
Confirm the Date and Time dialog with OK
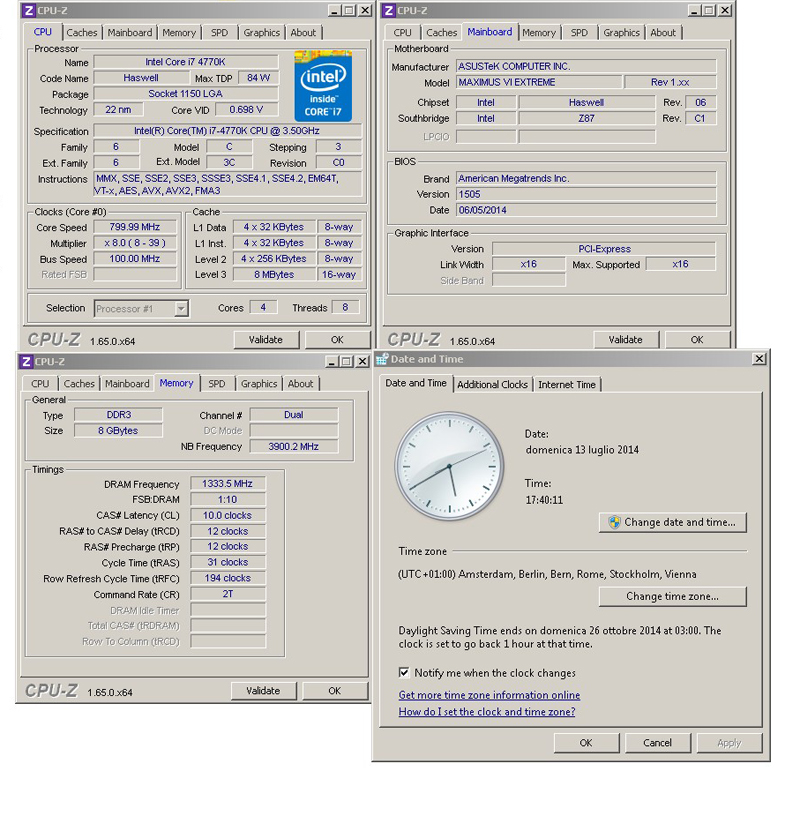(x=586, y=743)
